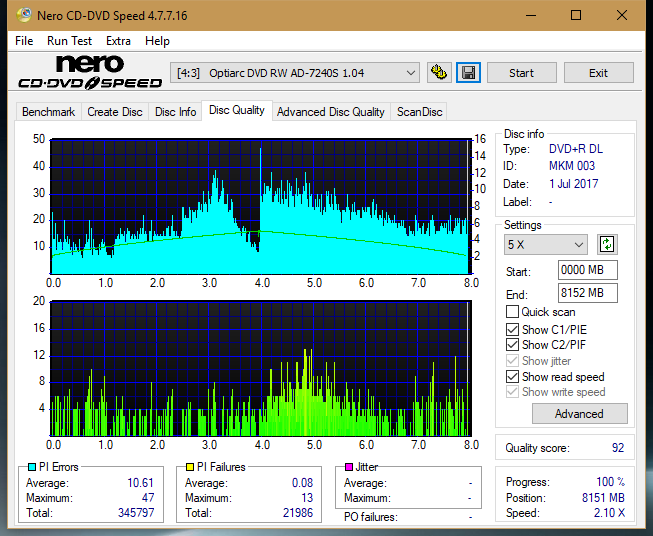Click the PI Errors total 345797
Image resolution: width=653 pixels, height=536 pixels.
[136, 512]
